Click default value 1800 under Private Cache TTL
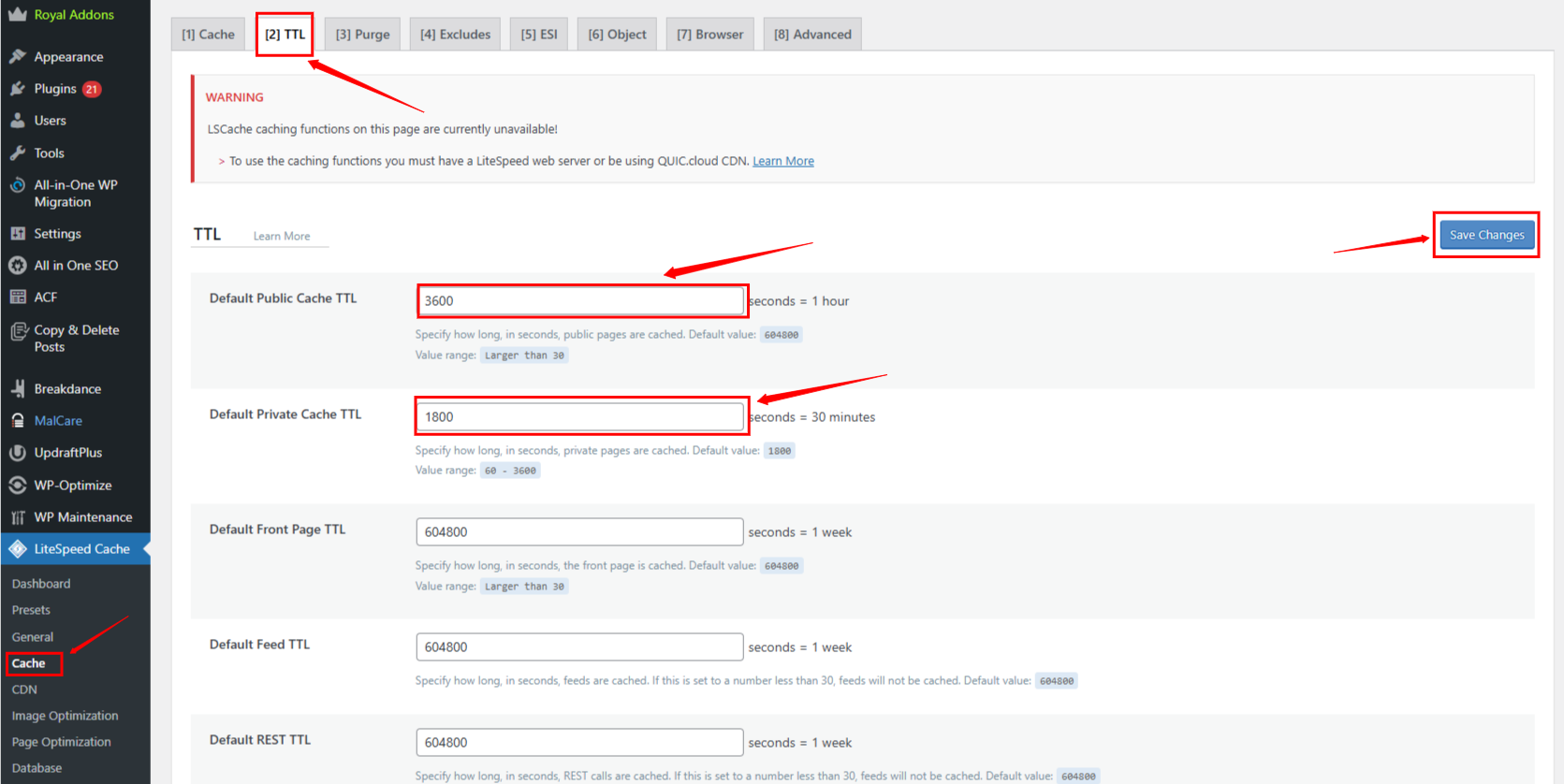Image resolution: width=1564 pixels, height=784 pixels. click(x=780, y=451)
